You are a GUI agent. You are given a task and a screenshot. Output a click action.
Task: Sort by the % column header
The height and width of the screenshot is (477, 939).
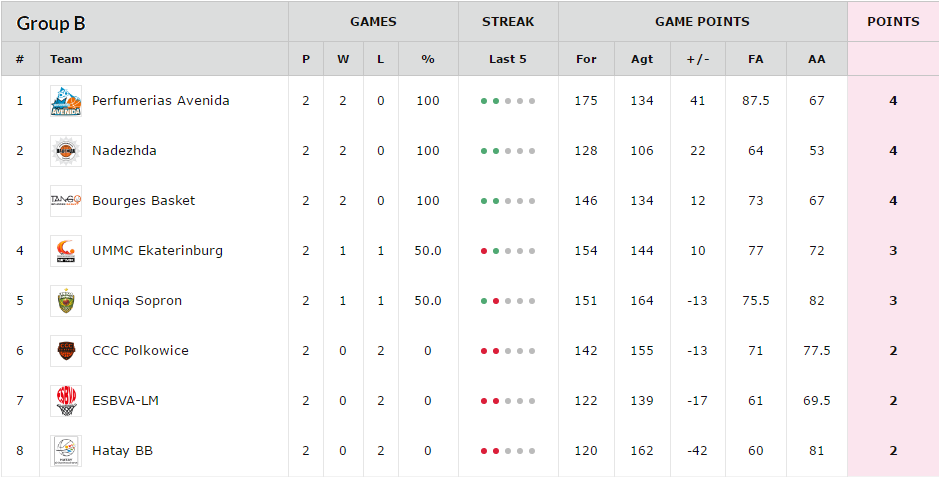tap(428, 59)
